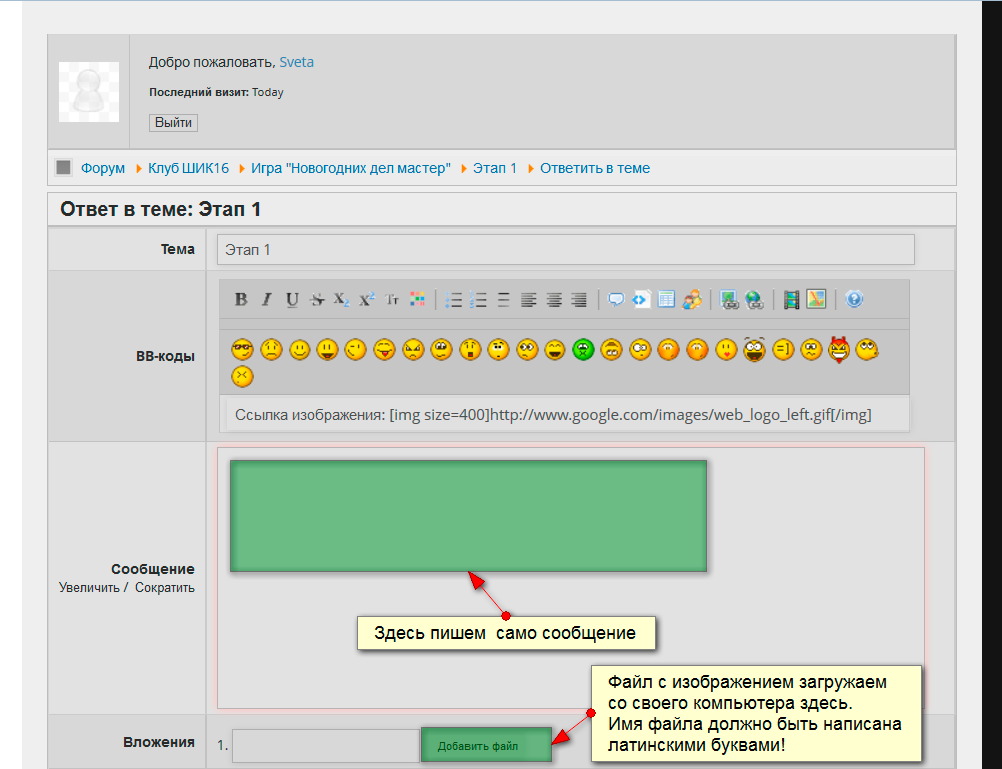Go to the Форум breadcrumb
Image resolution: width=1002 pixels, height=769 pixels.
103,168
